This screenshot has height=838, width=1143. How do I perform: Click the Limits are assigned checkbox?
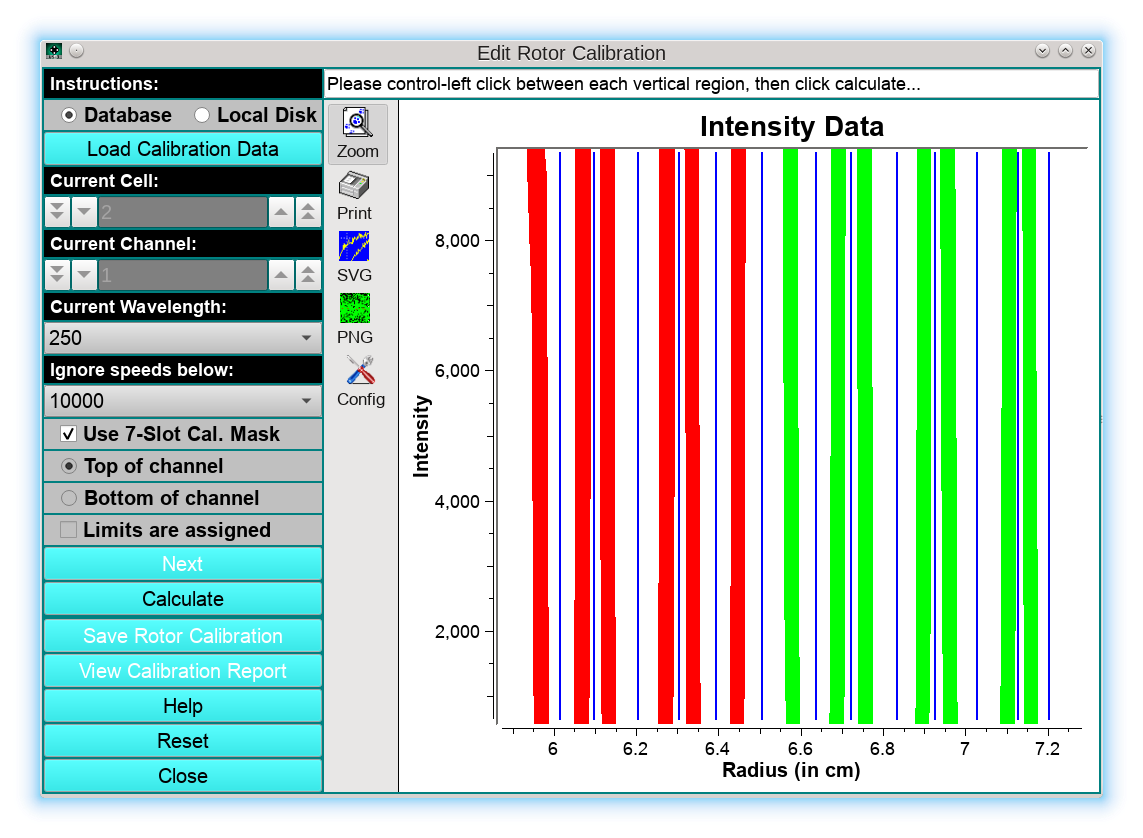[x=69, y=530]
